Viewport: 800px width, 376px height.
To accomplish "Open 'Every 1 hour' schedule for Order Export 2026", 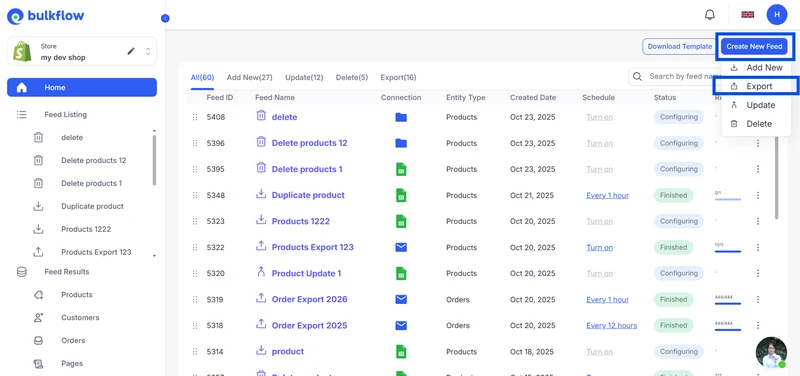I will (x=607, y=299).
